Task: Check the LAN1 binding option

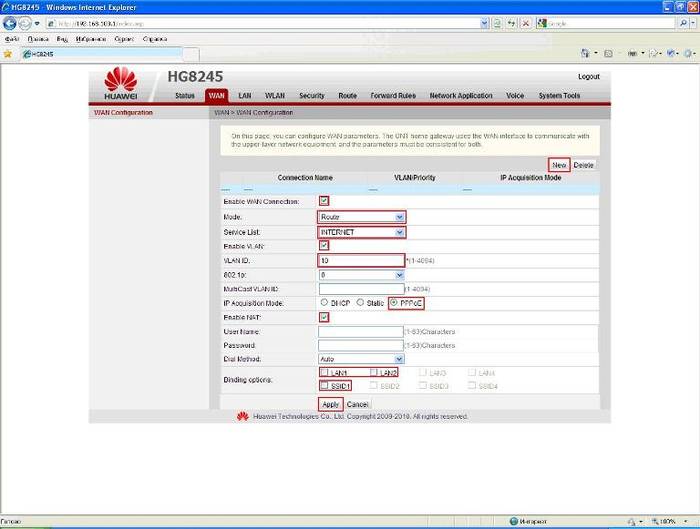Action: (323, 372)
